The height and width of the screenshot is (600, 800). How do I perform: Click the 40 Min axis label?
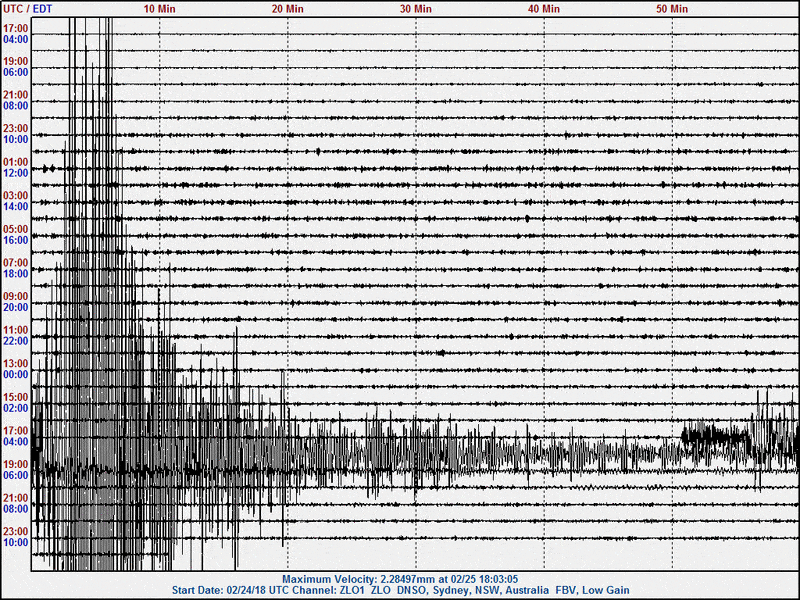[x=544, y=9]
